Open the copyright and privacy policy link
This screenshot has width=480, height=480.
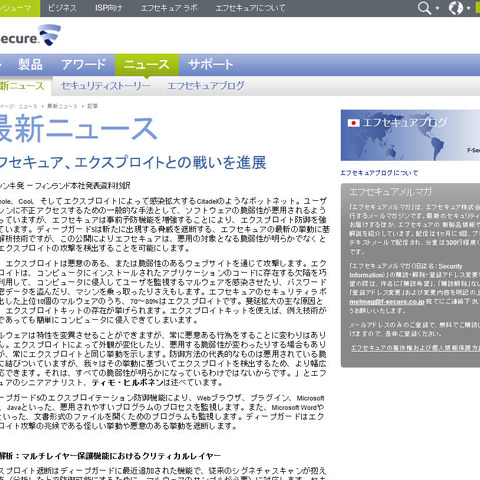[415, 348]
